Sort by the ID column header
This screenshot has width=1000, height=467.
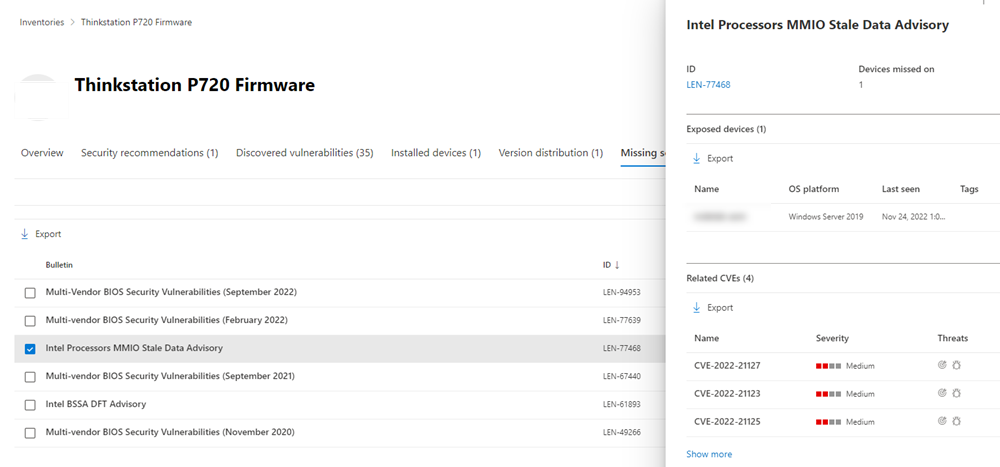(607, 265)
